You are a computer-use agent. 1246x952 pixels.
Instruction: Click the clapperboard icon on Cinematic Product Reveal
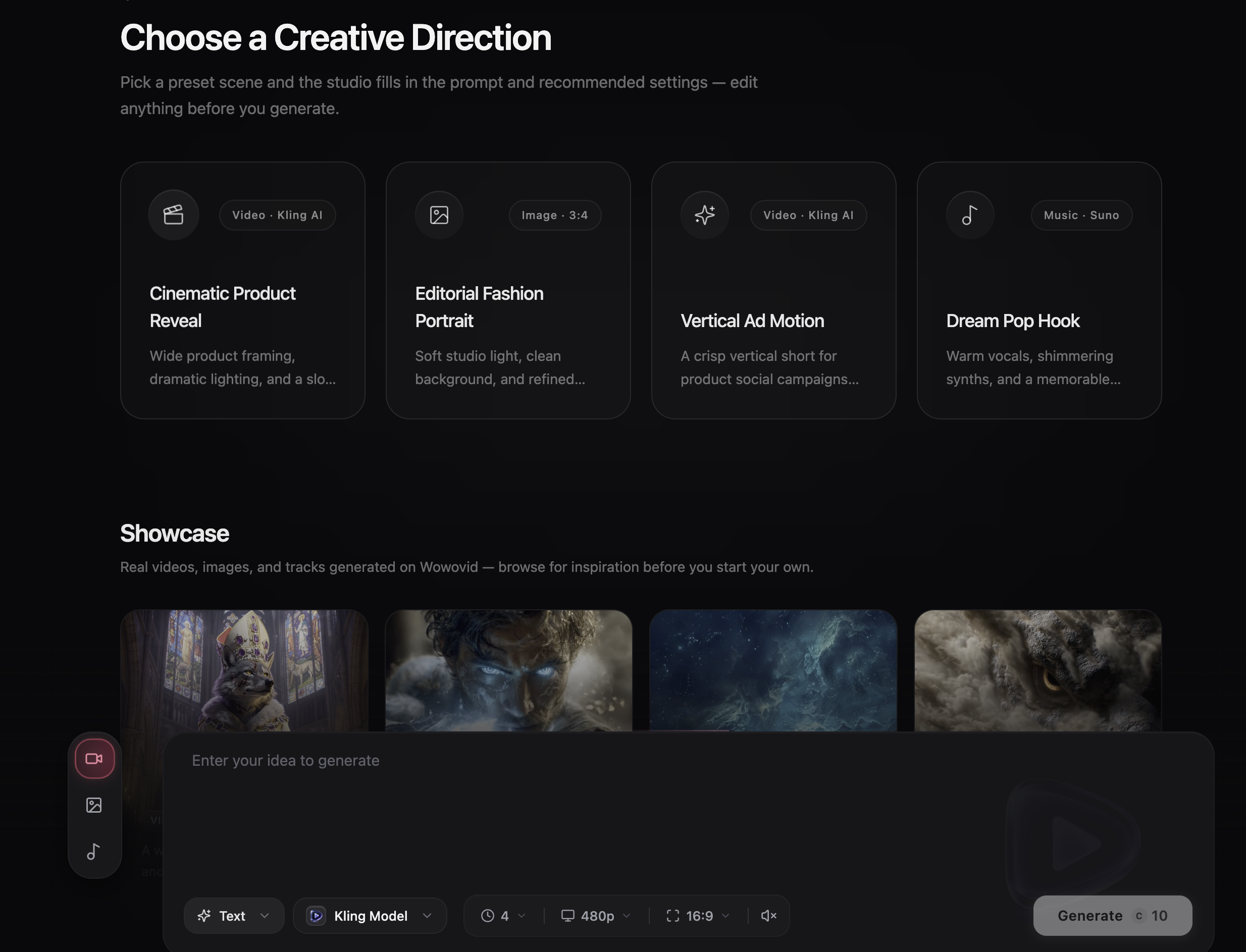pyautogui.click(x=173, y=215)
